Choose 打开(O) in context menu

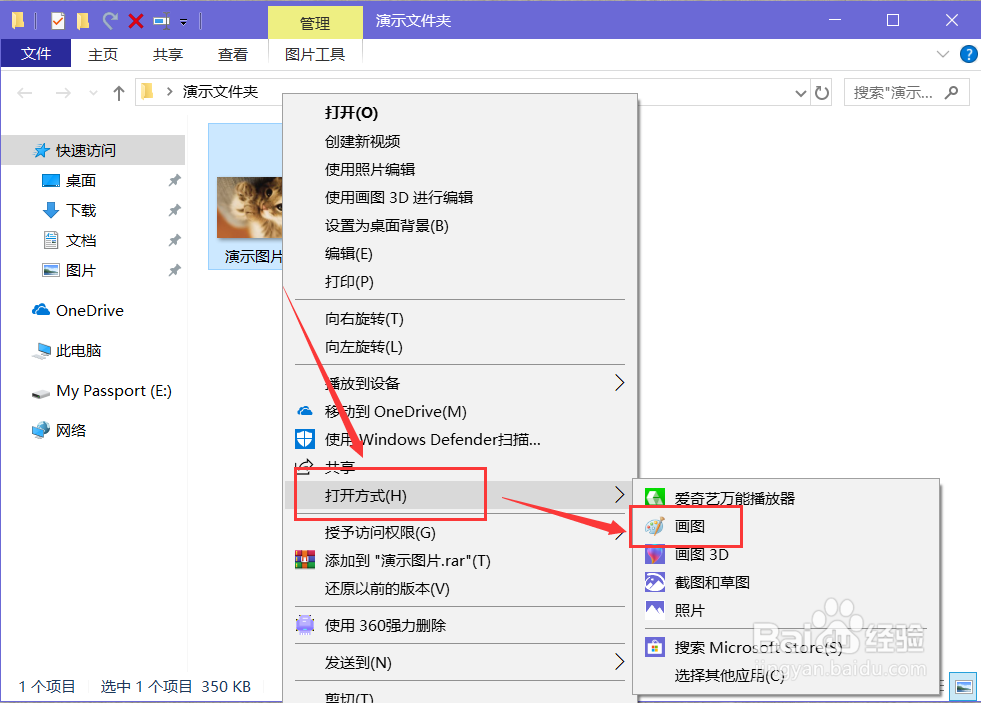click(460, 113)
